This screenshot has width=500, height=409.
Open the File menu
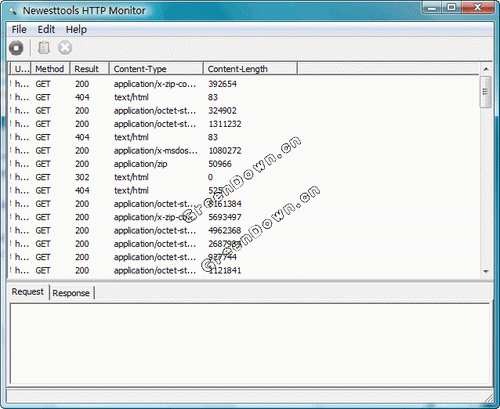click(19, 29)
